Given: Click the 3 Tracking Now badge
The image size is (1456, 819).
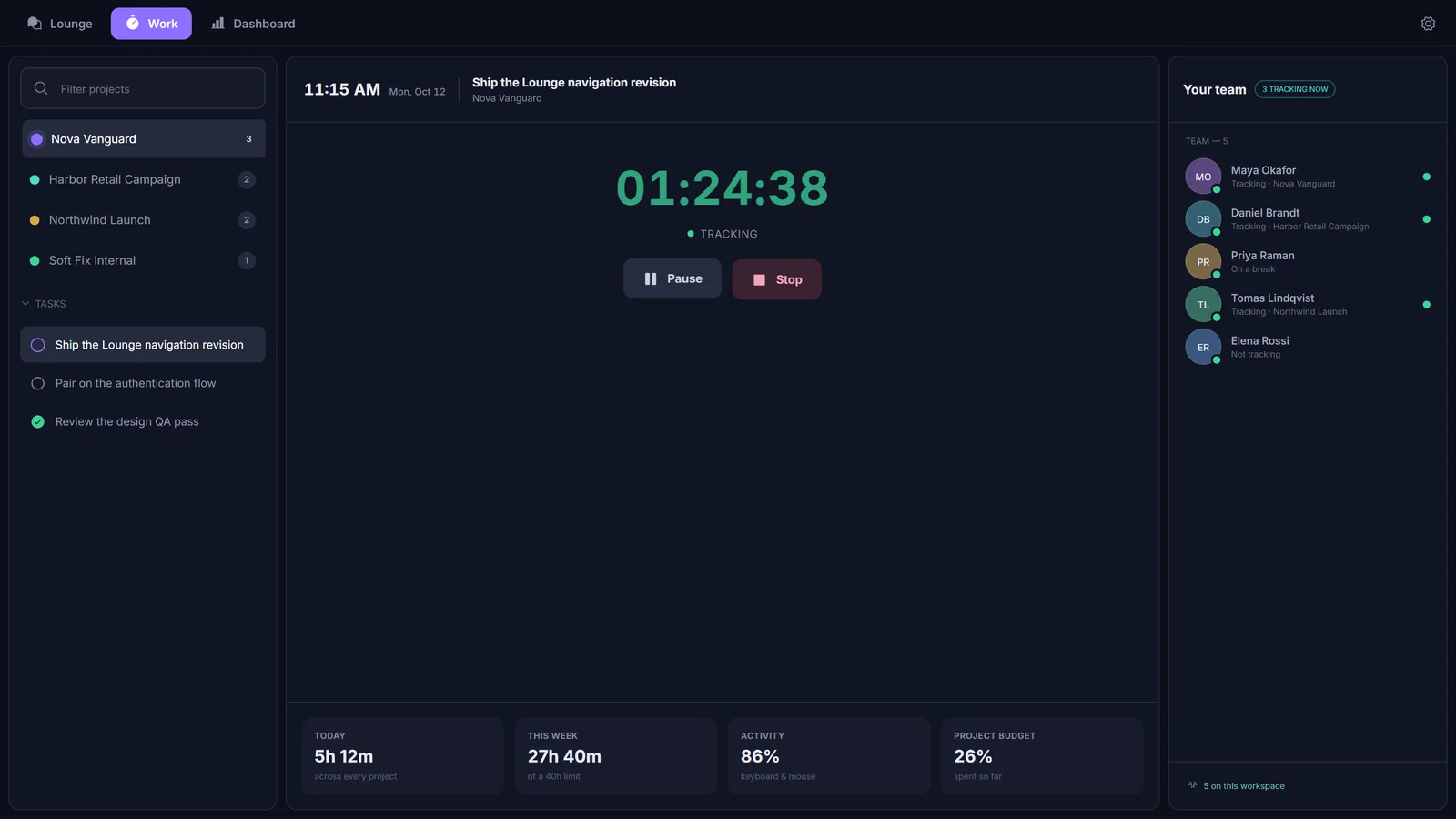Looking at the screenshot, I should click(x=1295, y=89).
